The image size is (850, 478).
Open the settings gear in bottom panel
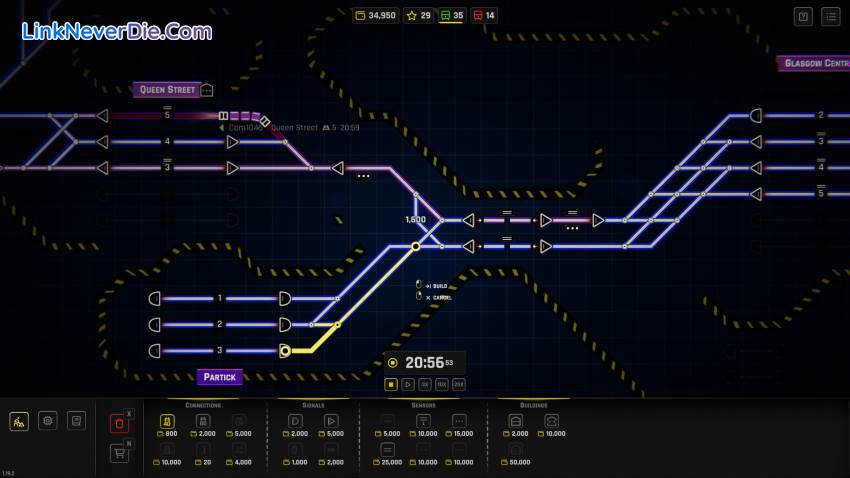(x=48, y=421)
